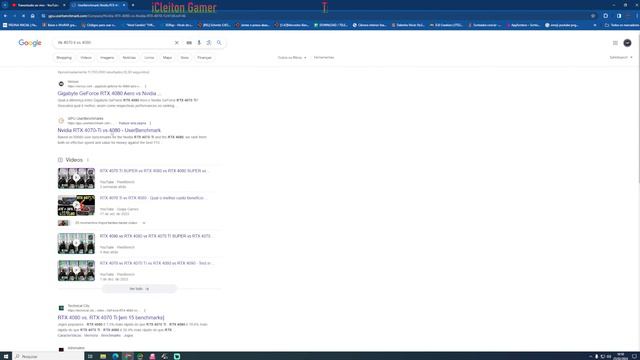Open RTX 4070 vs RTX 4070 Ti vs RTX 4080 video
640x360 pixels.
[157, 263]
